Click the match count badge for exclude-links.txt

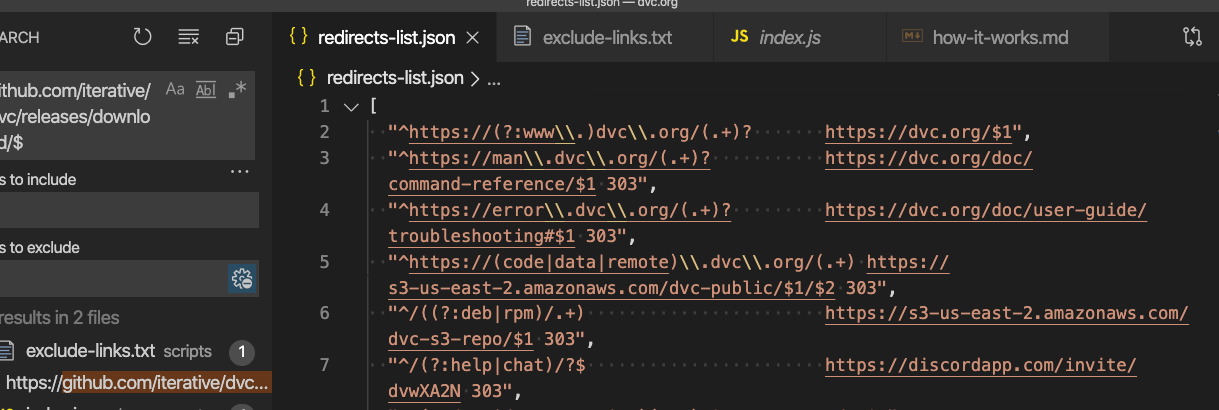(x=241, y=351)
